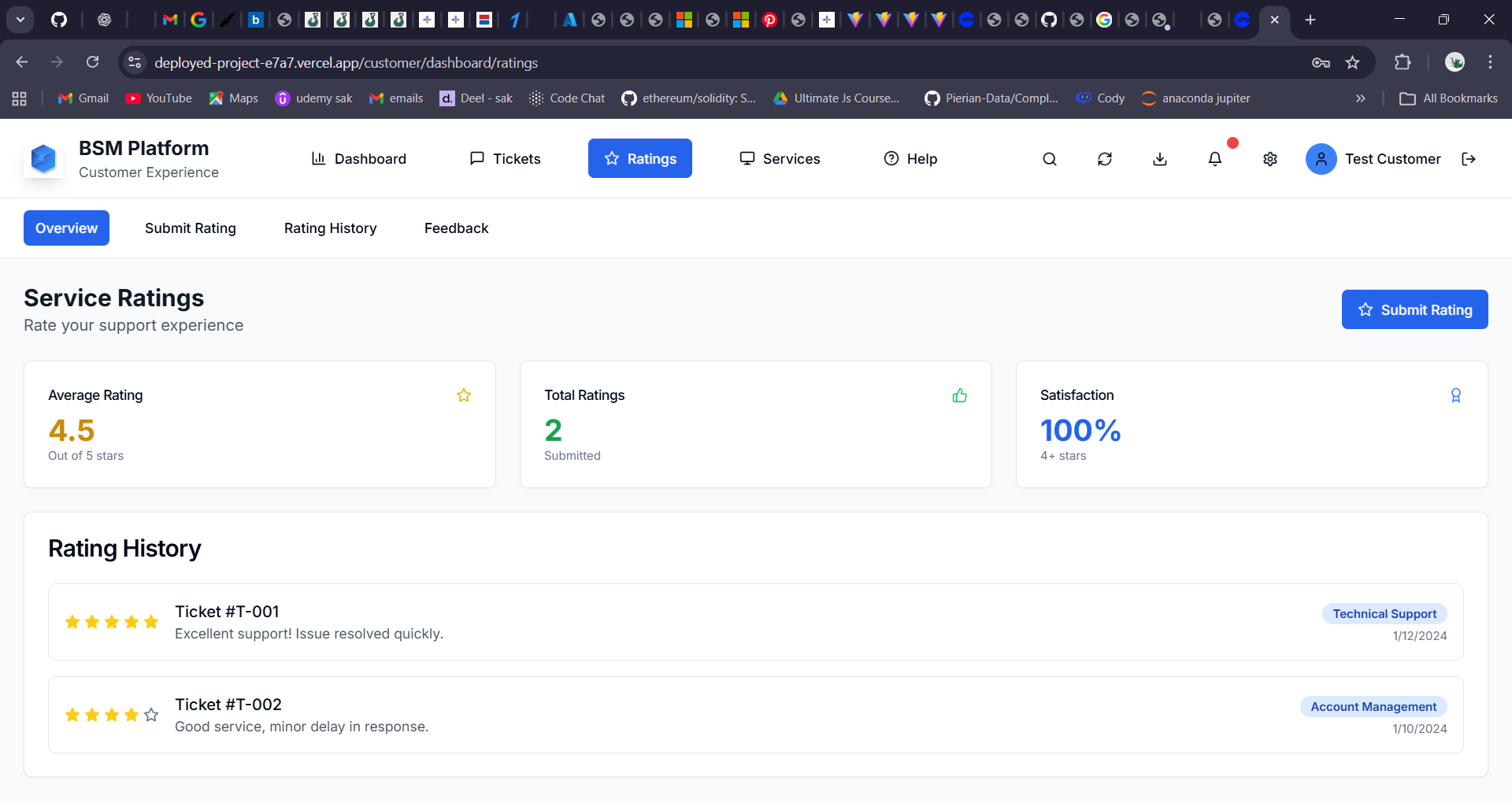Open the Maps bookmark

tap(233, 98)
